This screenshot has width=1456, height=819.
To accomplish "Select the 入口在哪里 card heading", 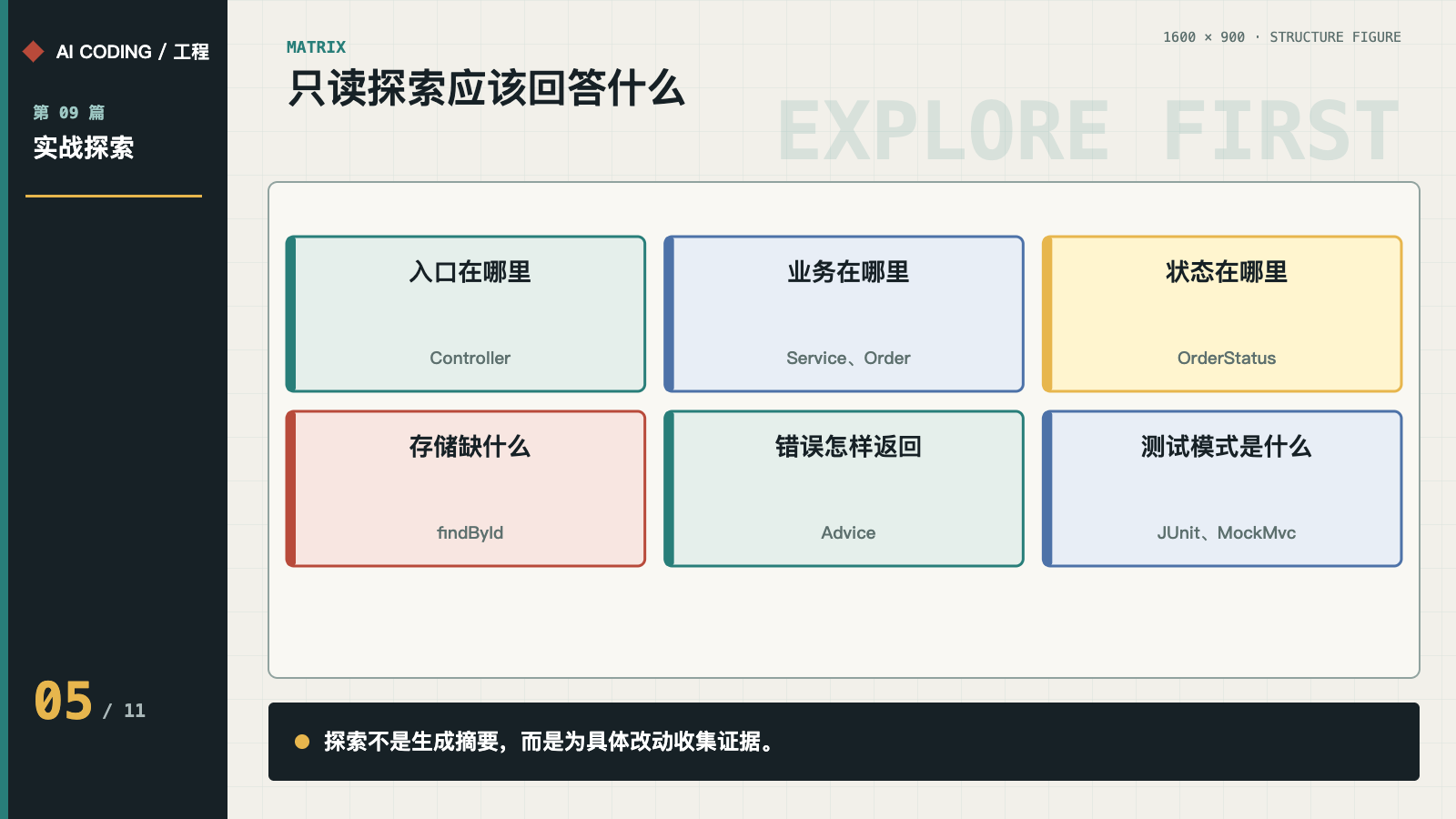I will pos(470,272).
